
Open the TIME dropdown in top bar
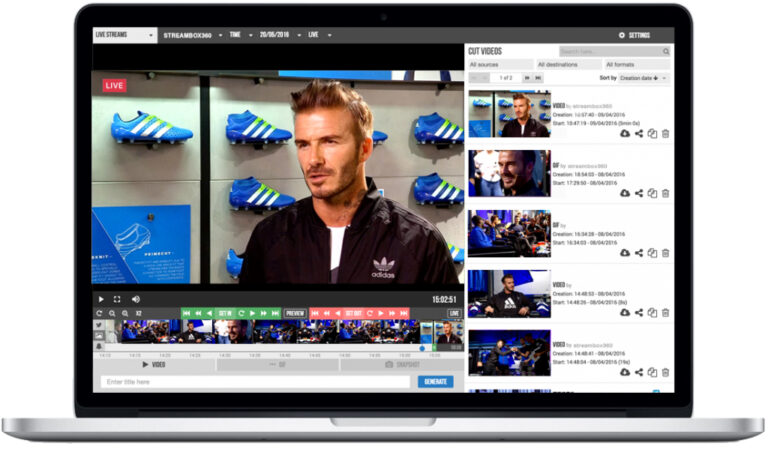click(241, 35)
